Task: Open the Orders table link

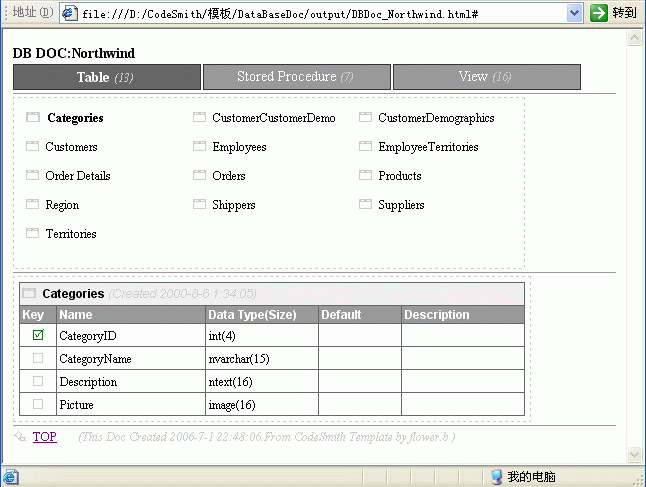Action: coord(229,176)
